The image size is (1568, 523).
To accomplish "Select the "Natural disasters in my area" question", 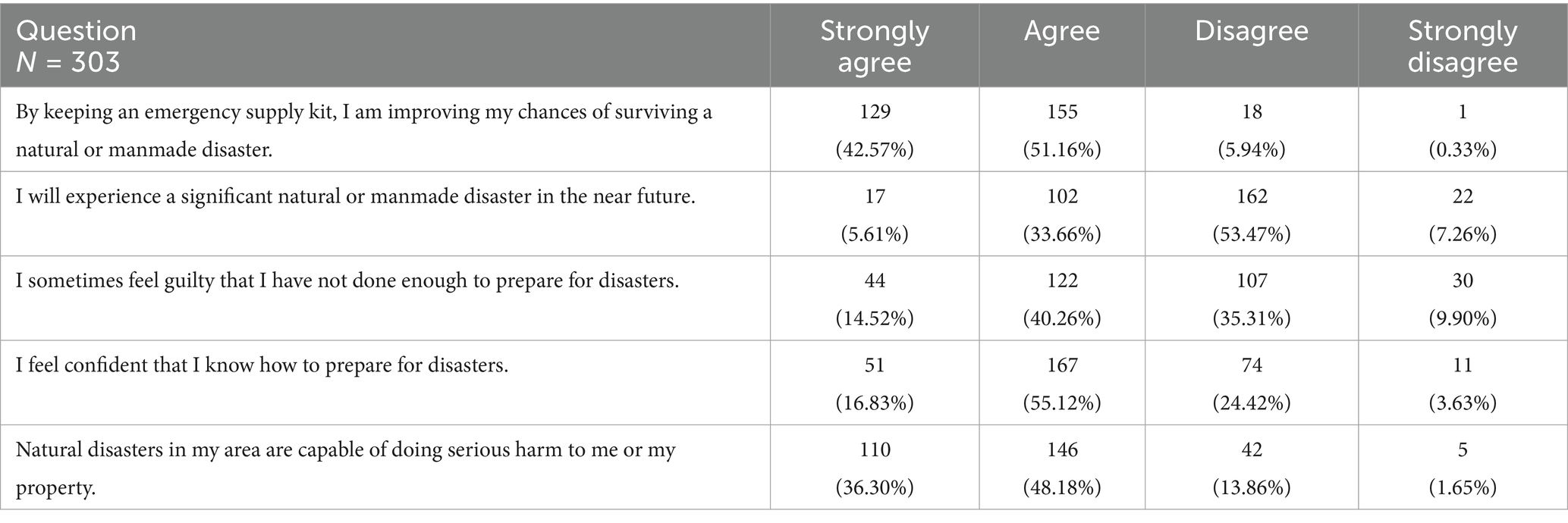I will [x=345, y=468].
